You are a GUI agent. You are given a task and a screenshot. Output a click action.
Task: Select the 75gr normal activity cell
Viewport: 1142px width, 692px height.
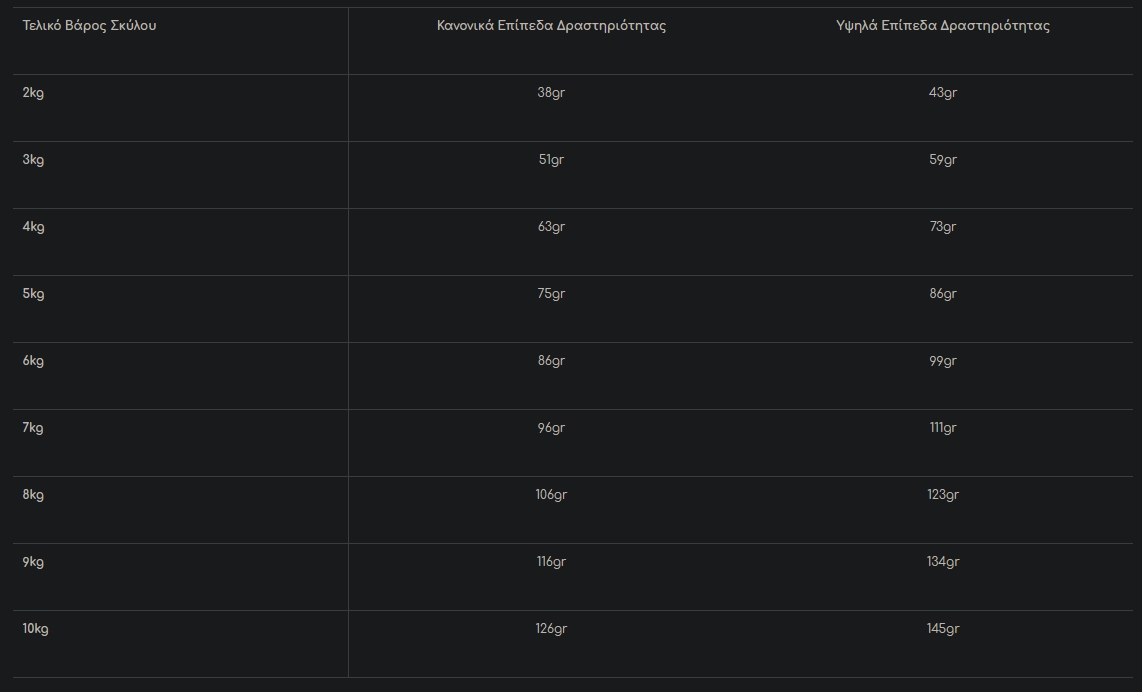(551, 294)
